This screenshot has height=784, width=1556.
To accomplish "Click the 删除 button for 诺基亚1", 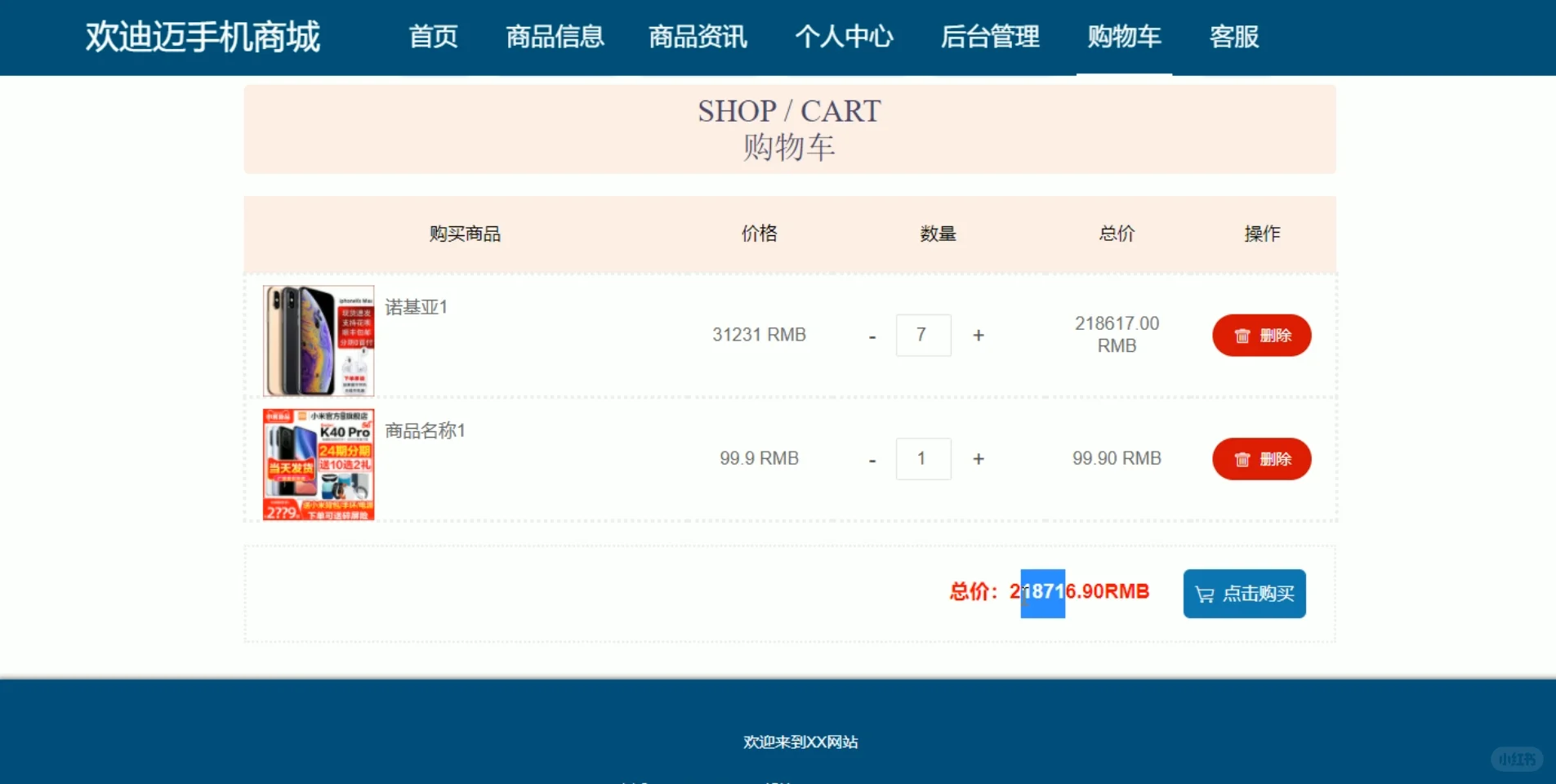I will point(1260,335).
